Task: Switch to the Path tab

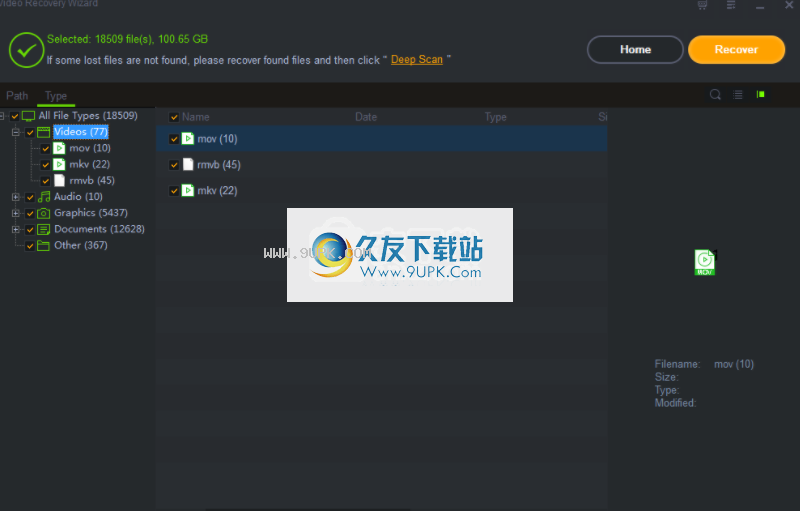Action: click(x=17, y=95)
